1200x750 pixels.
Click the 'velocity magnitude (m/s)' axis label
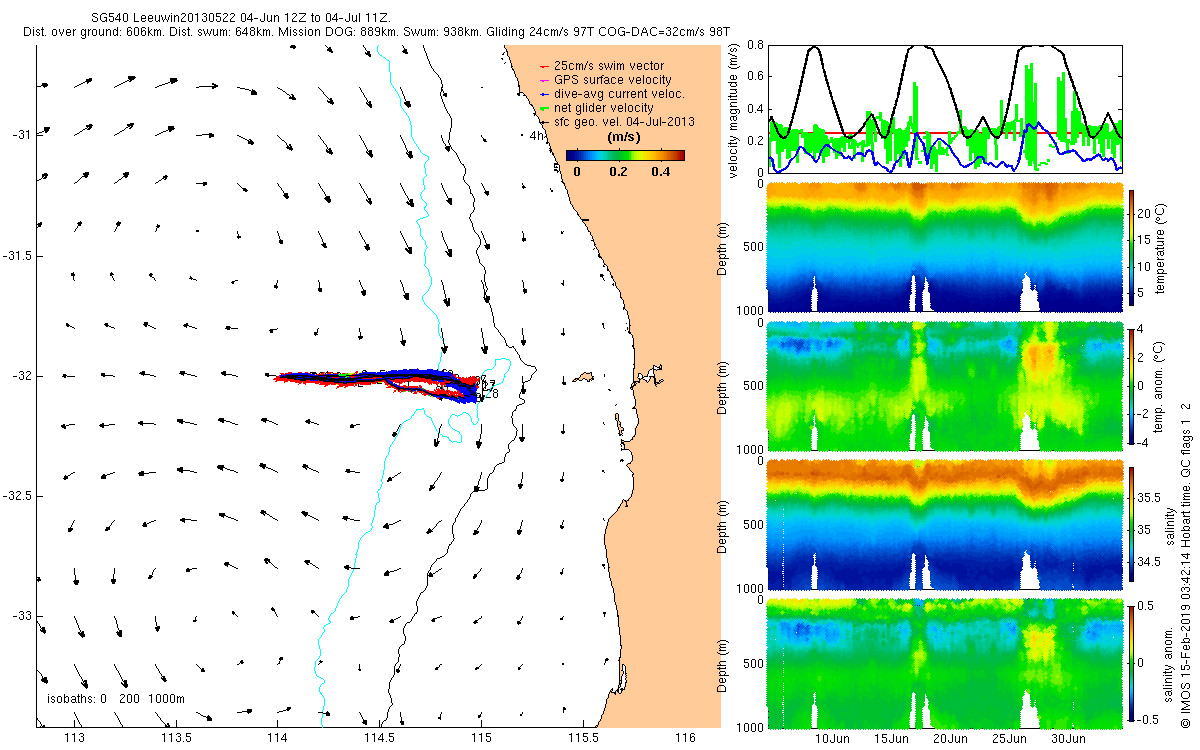click(735, 110)
